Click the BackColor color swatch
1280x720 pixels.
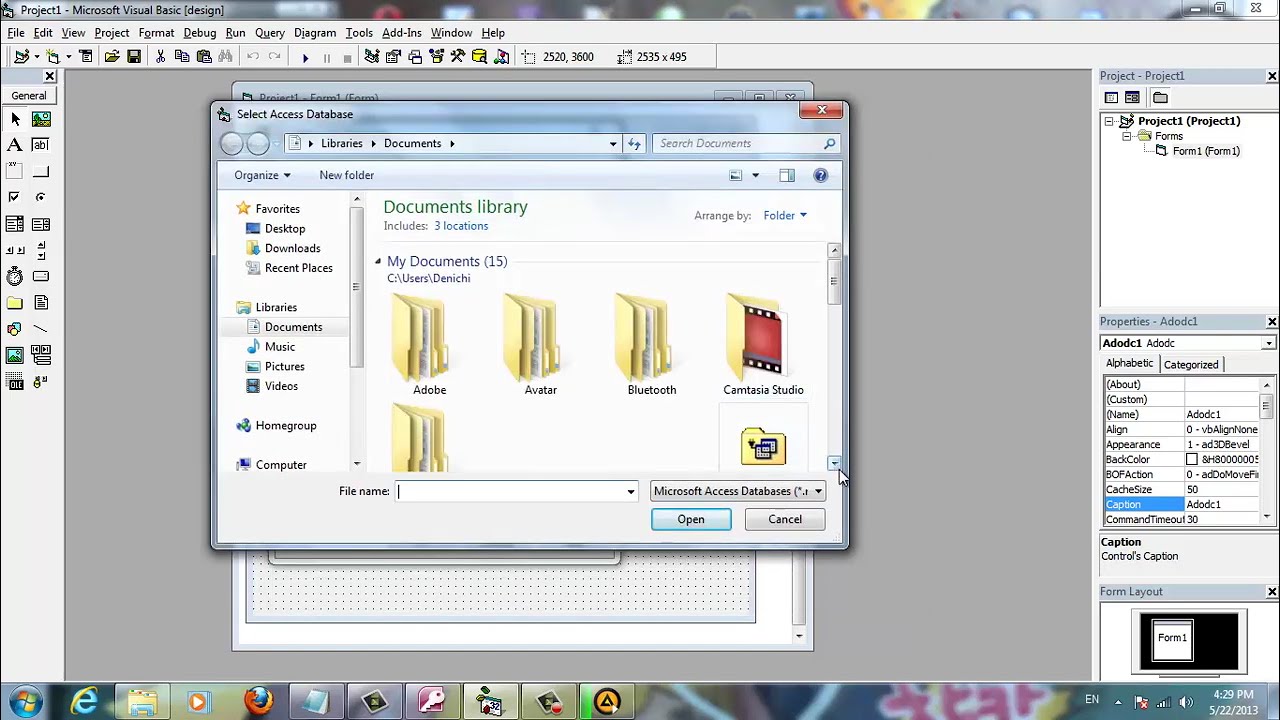pos(1192,460)
